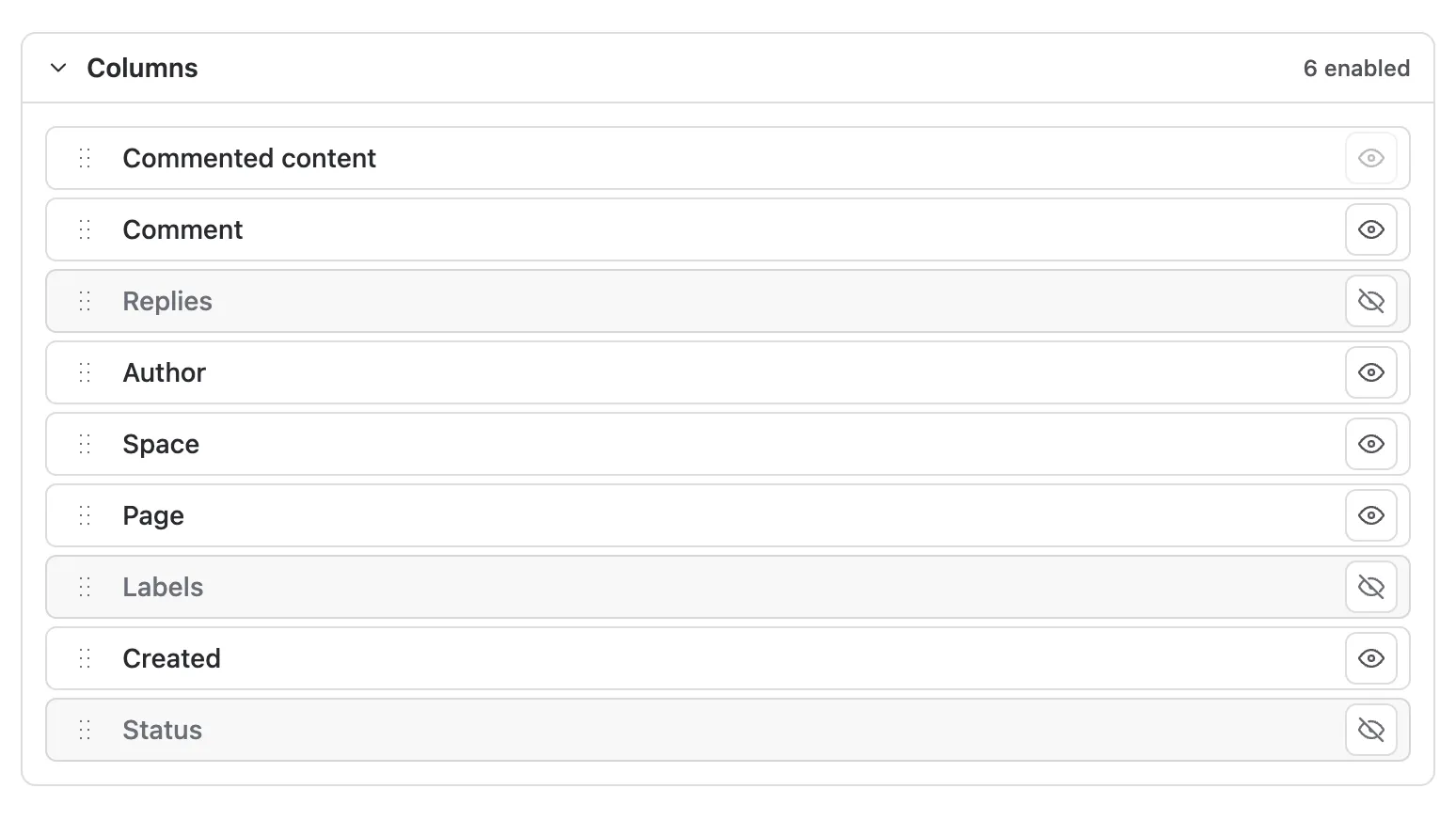Screen dimensions: 1456x820
Task: Collapse the Columns section chevron
Action: [x=58, y=68]
